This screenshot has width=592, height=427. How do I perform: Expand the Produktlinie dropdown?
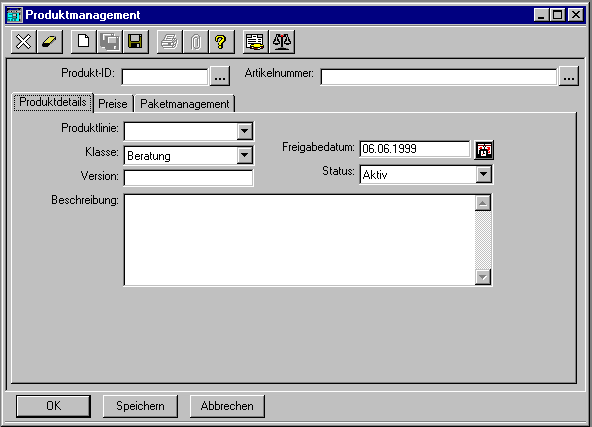click(x=245, y=131)
